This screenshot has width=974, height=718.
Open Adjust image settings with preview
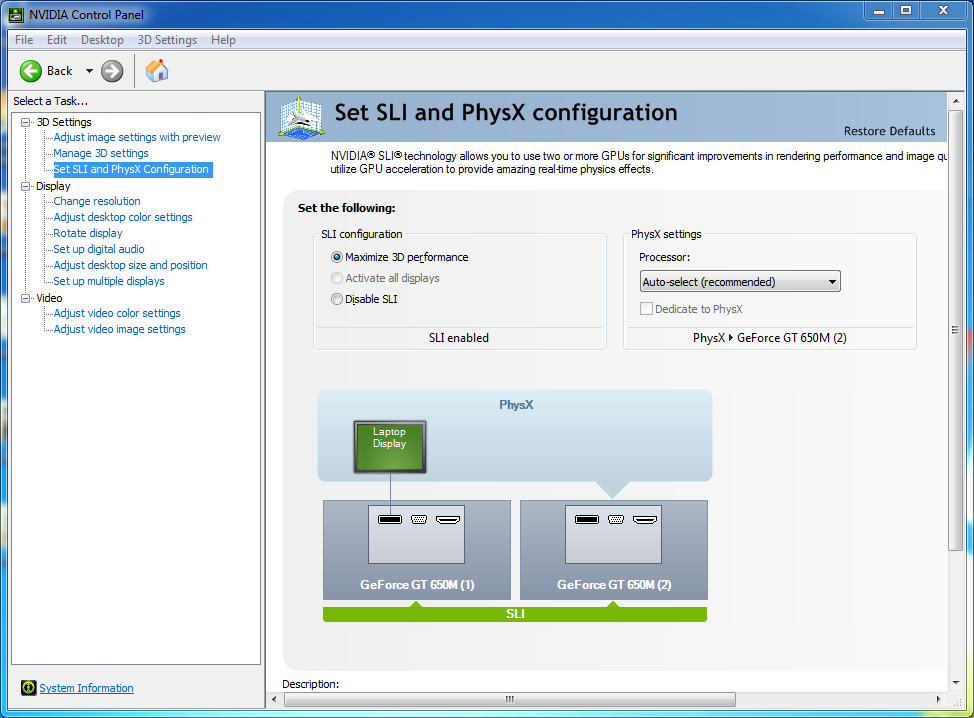(137, 137)
